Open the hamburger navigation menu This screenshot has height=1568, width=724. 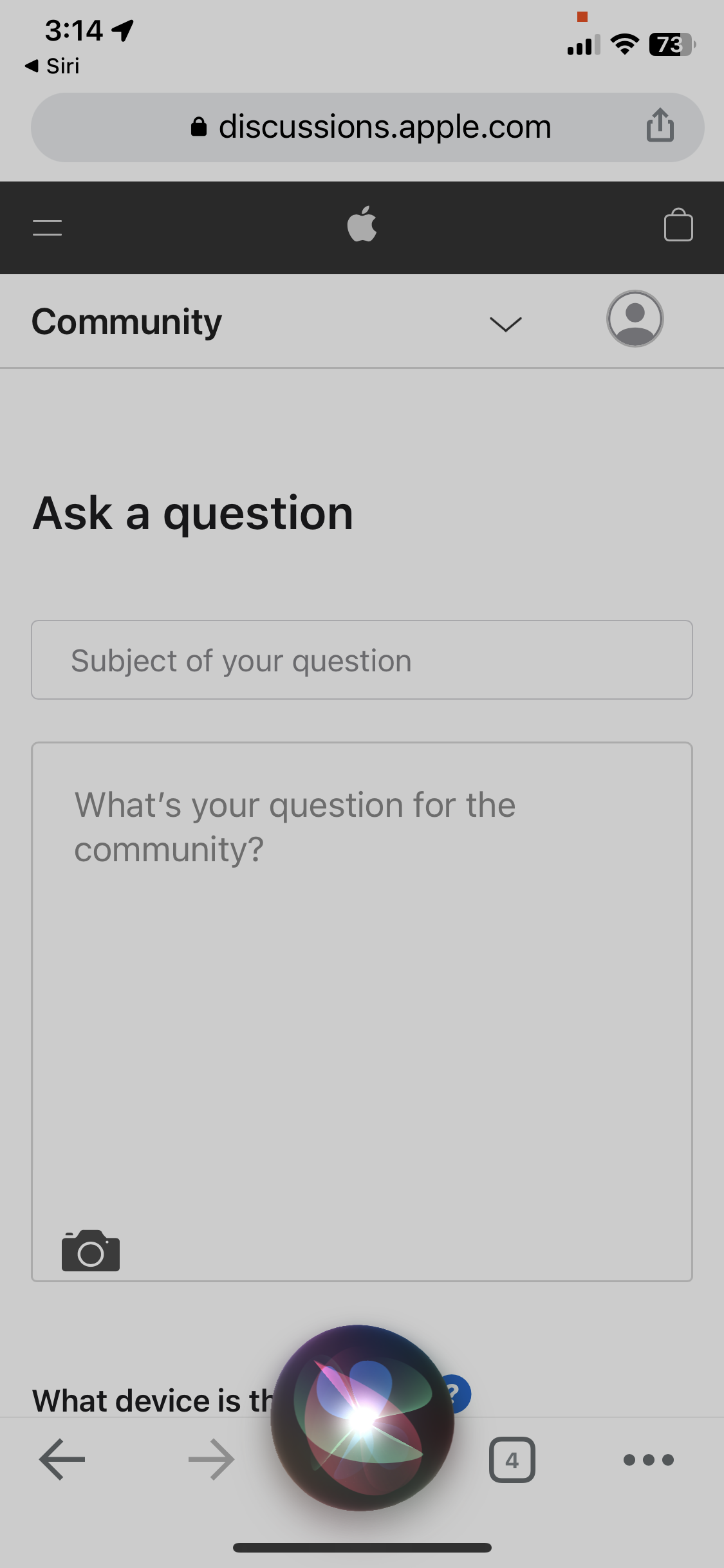47,227
